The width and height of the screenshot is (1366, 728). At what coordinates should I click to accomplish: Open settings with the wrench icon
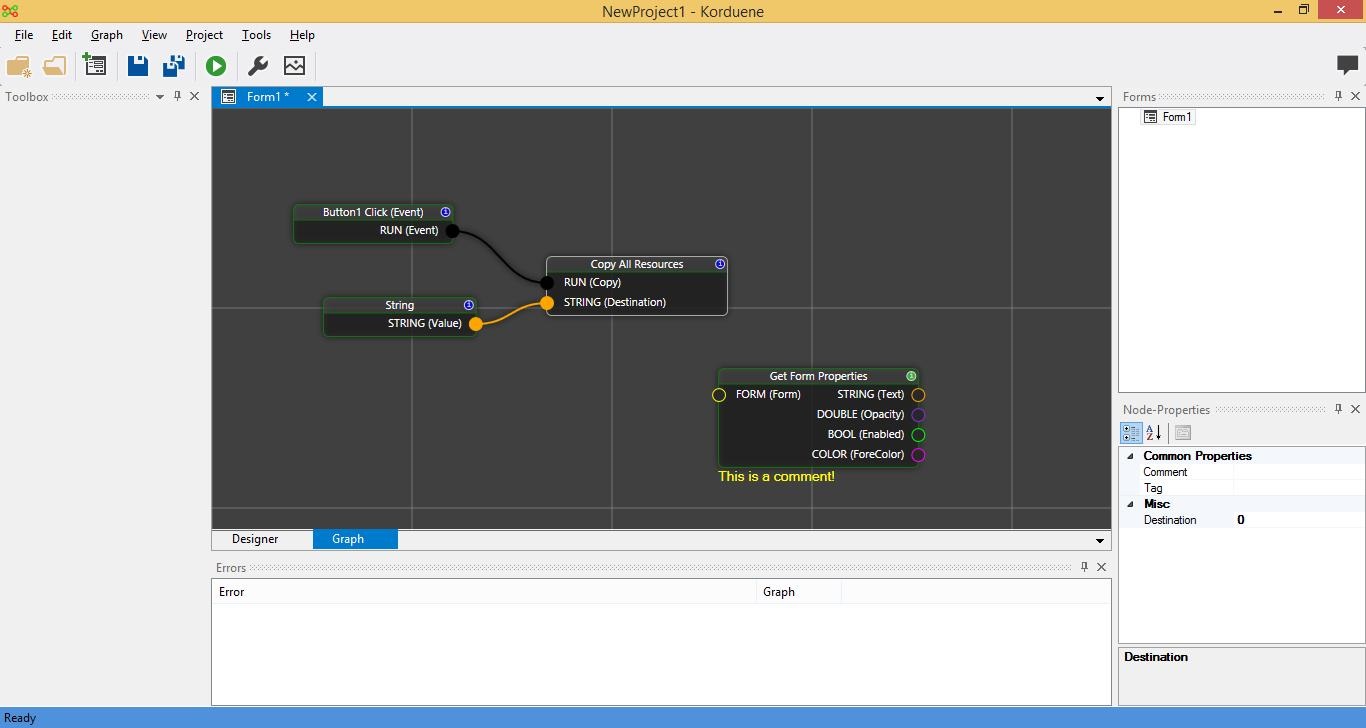click(257, 66)
